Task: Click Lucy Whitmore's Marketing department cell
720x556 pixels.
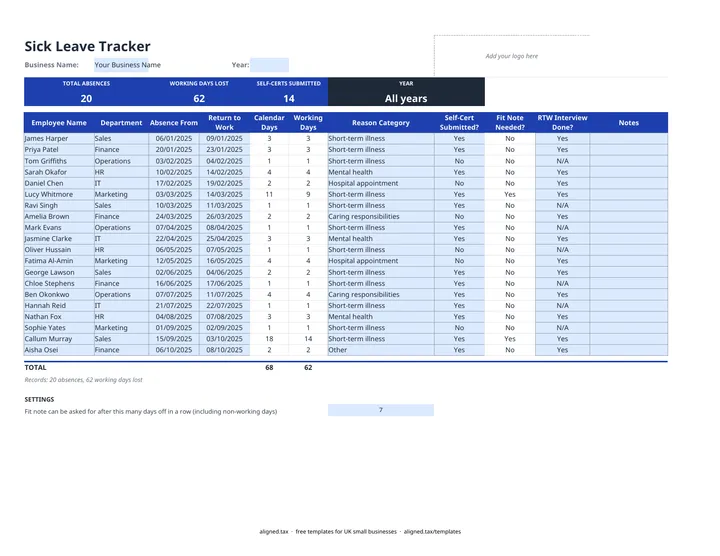Action: pos(121,194)
